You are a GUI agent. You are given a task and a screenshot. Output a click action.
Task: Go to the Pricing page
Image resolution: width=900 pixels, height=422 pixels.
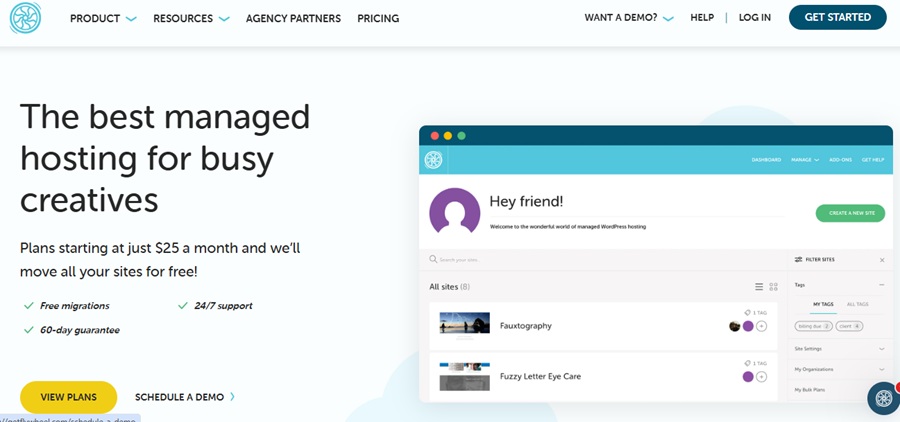pos(378,19)
